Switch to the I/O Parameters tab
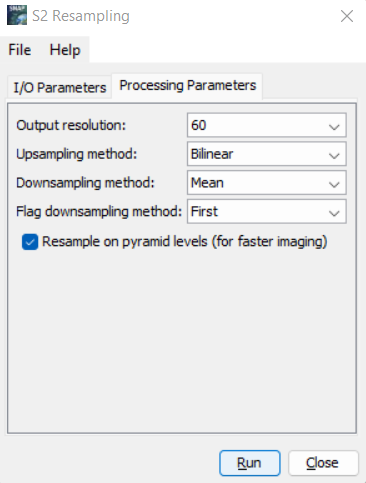The height and width of the screenshot is (483, 366). (59, 87)
